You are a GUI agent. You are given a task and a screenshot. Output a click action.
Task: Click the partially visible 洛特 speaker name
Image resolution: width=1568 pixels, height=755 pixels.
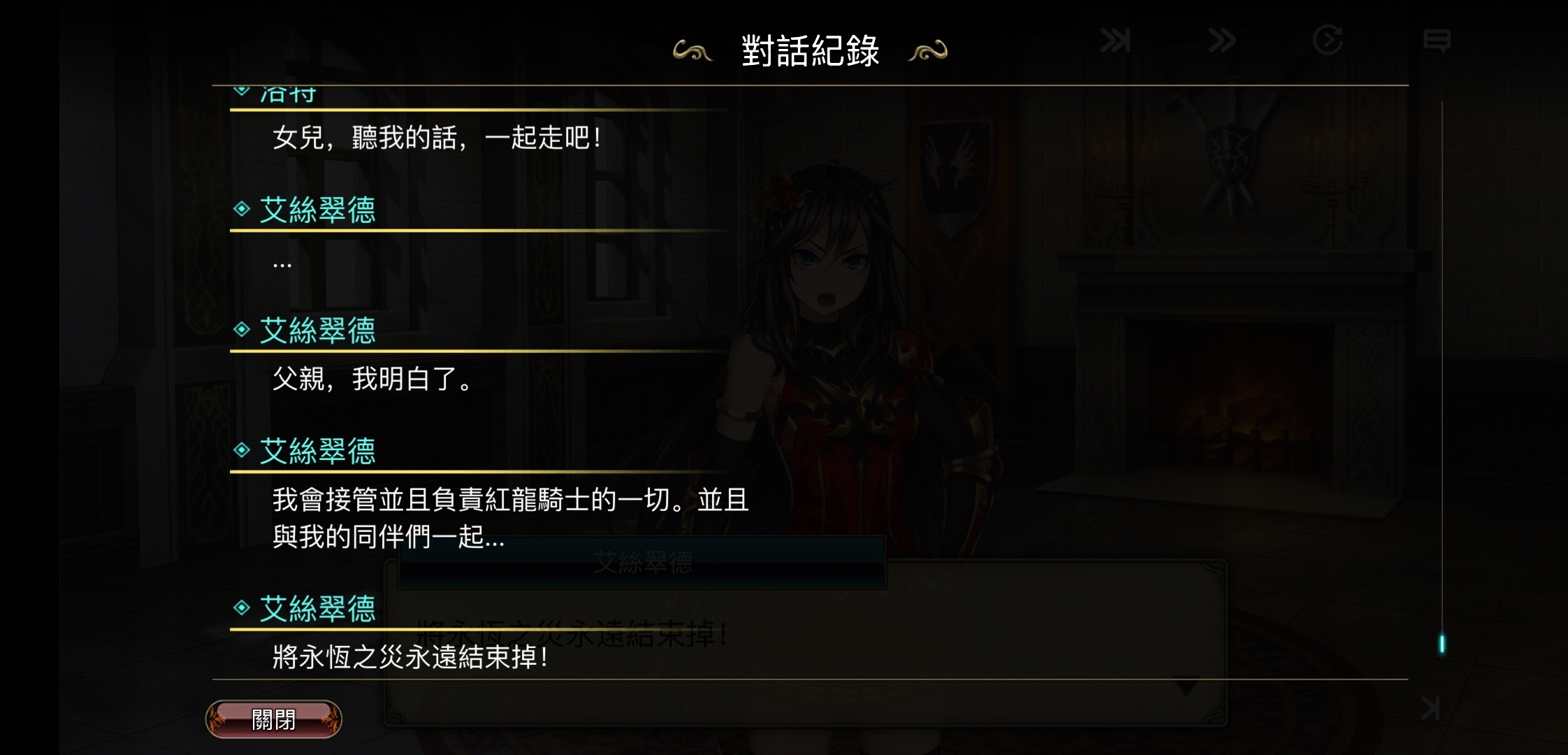[x=288, y=94]
